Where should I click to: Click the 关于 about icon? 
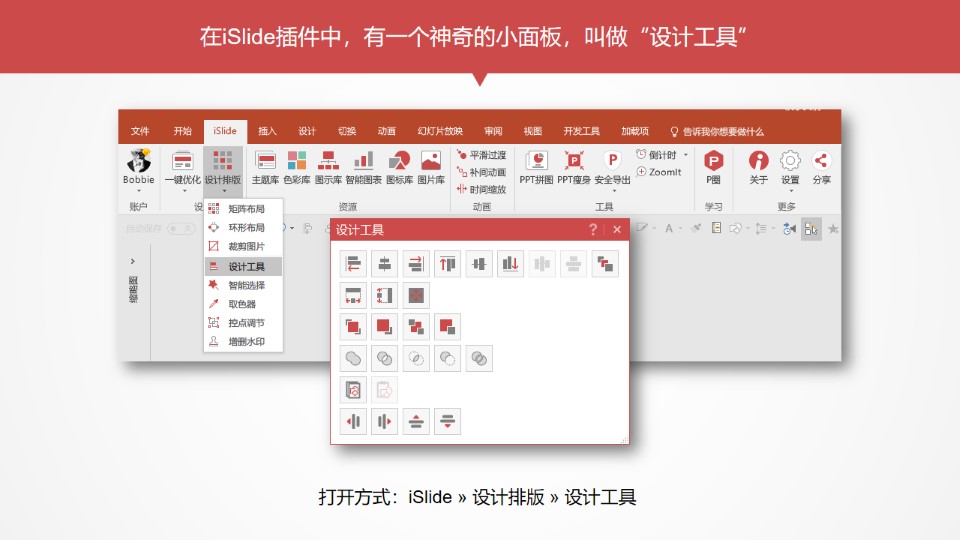point(759,167)
